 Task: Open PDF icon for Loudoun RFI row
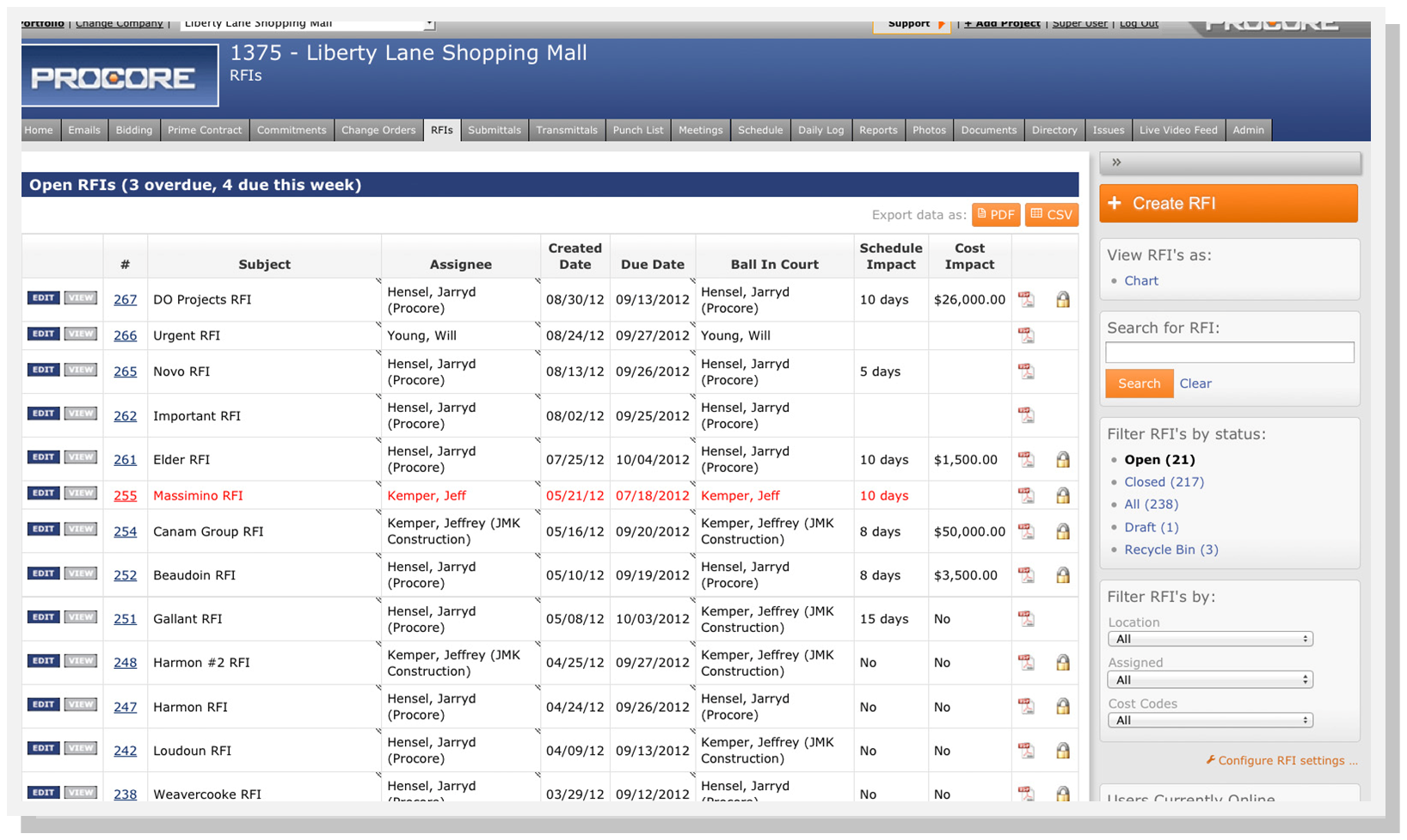[1026, 751]
